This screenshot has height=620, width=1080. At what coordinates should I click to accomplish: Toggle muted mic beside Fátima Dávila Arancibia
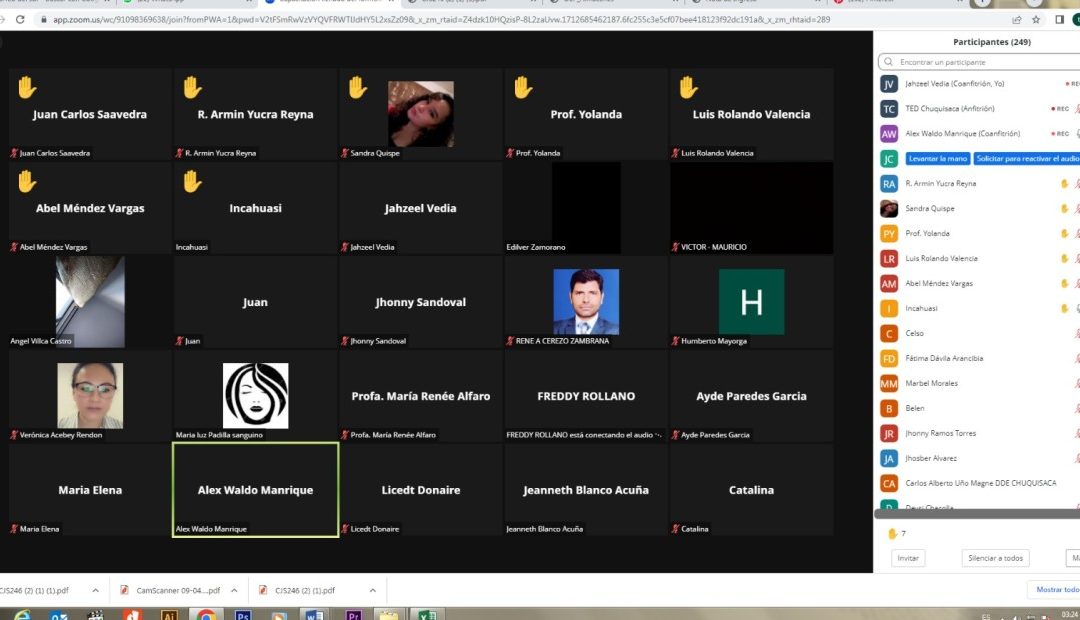pos(1076,359)
